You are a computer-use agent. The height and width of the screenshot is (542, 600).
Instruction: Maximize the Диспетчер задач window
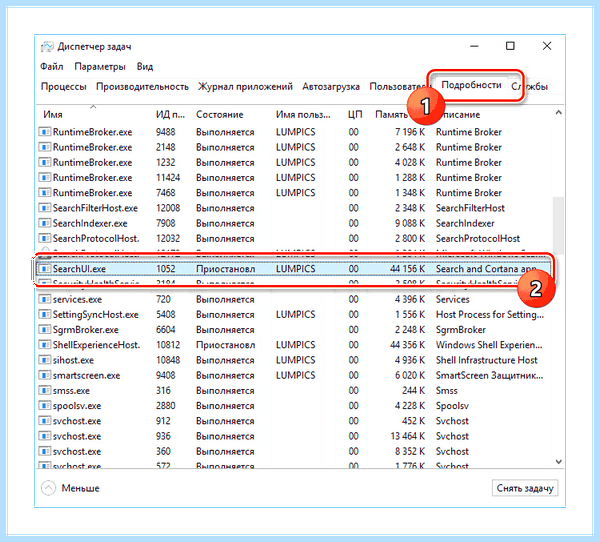(x=510, y=46)
